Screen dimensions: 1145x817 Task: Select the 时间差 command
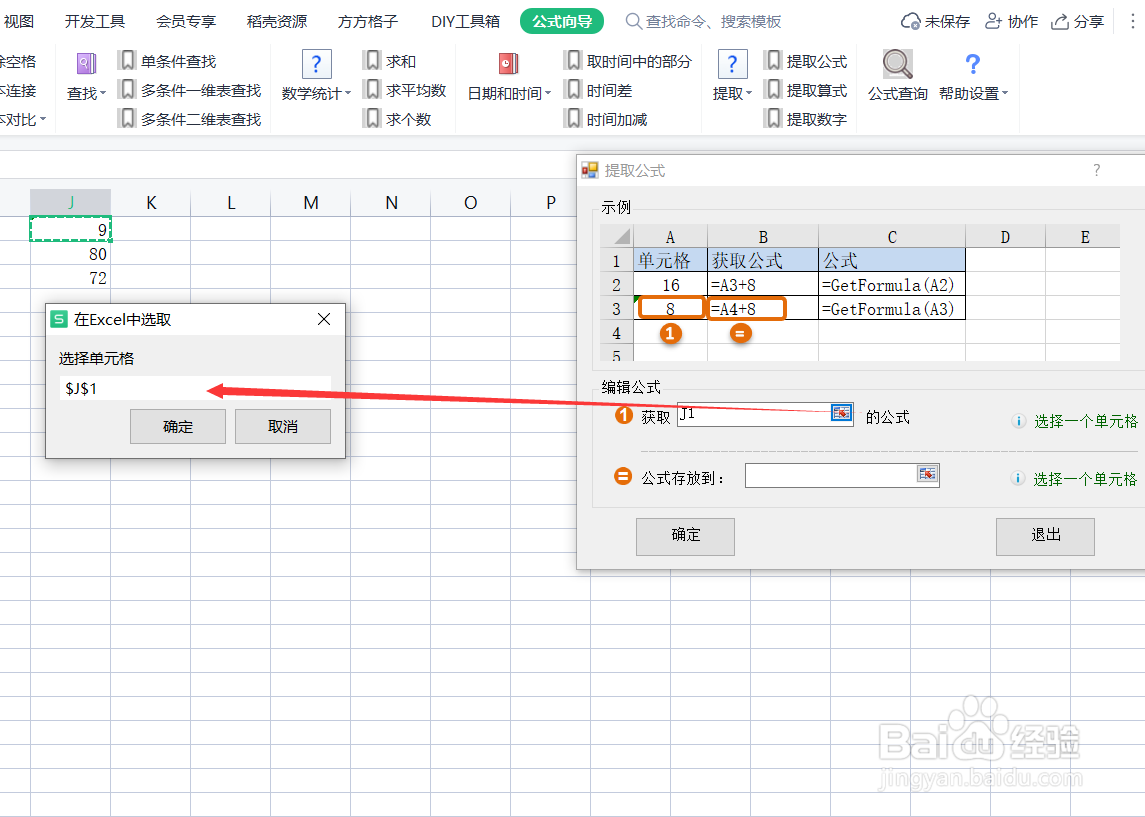point(599,91)
